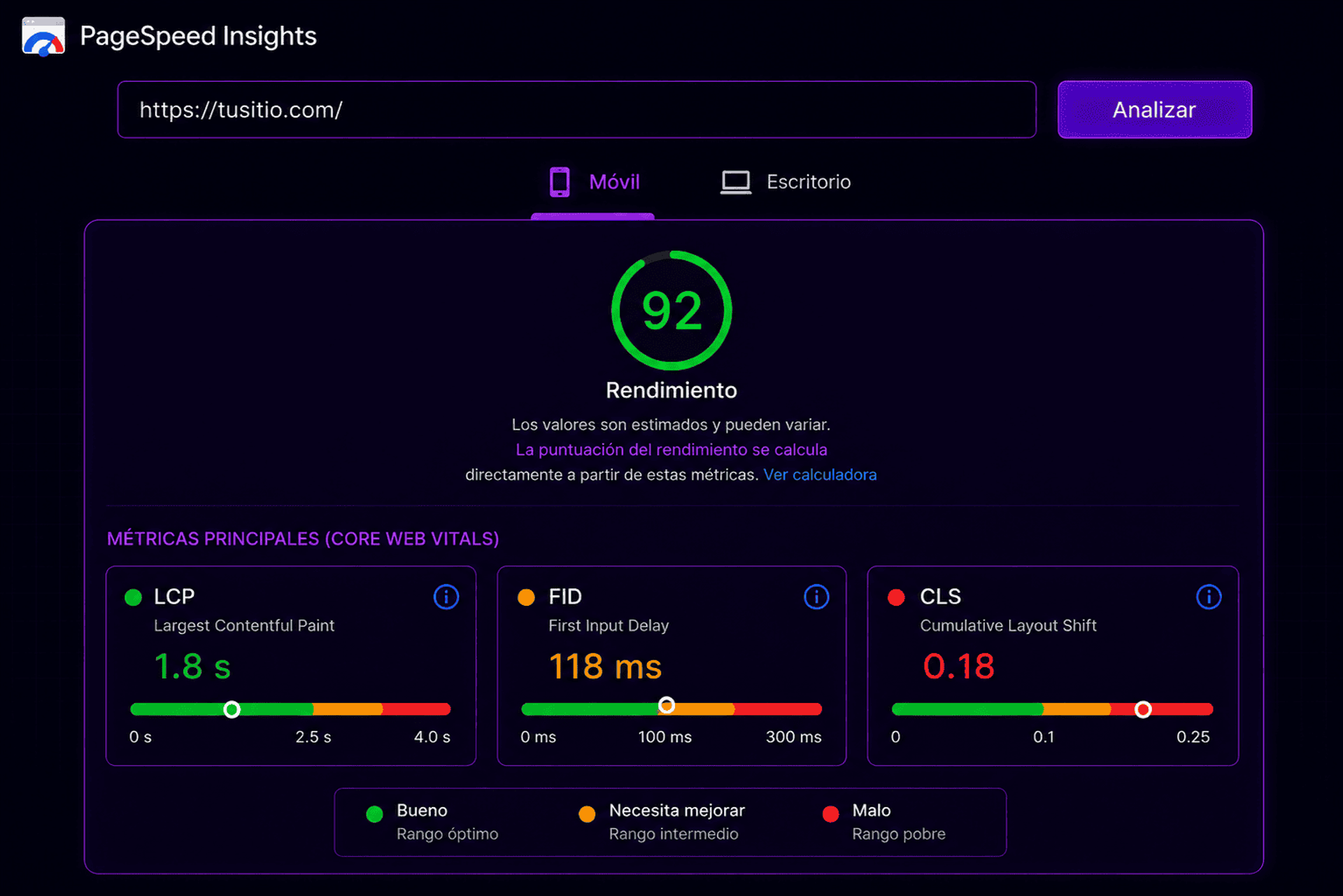
Task: Open the CLS info icon
Action: click(1209, 597)
